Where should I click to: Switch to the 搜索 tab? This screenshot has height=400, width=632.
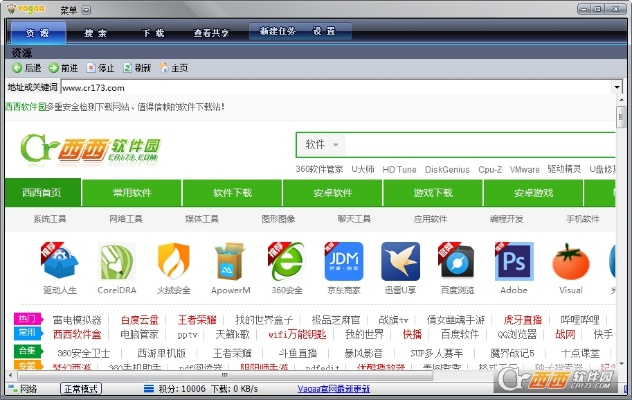(x=96, y=32)
